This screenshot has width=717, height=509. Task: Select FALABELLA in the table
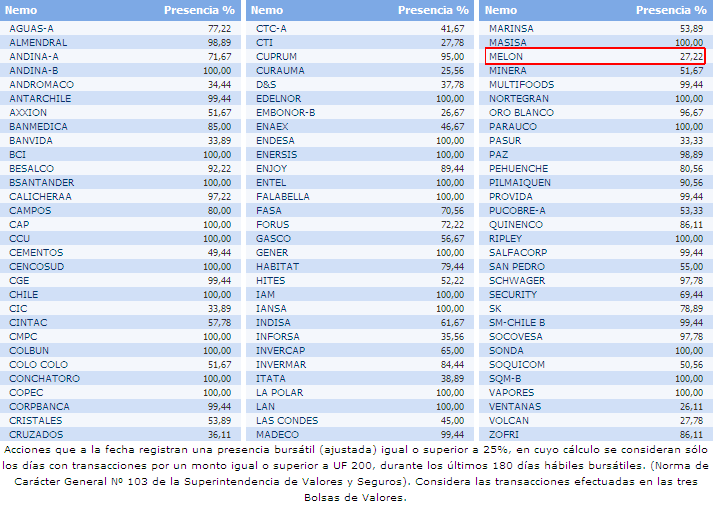point(283,197)
